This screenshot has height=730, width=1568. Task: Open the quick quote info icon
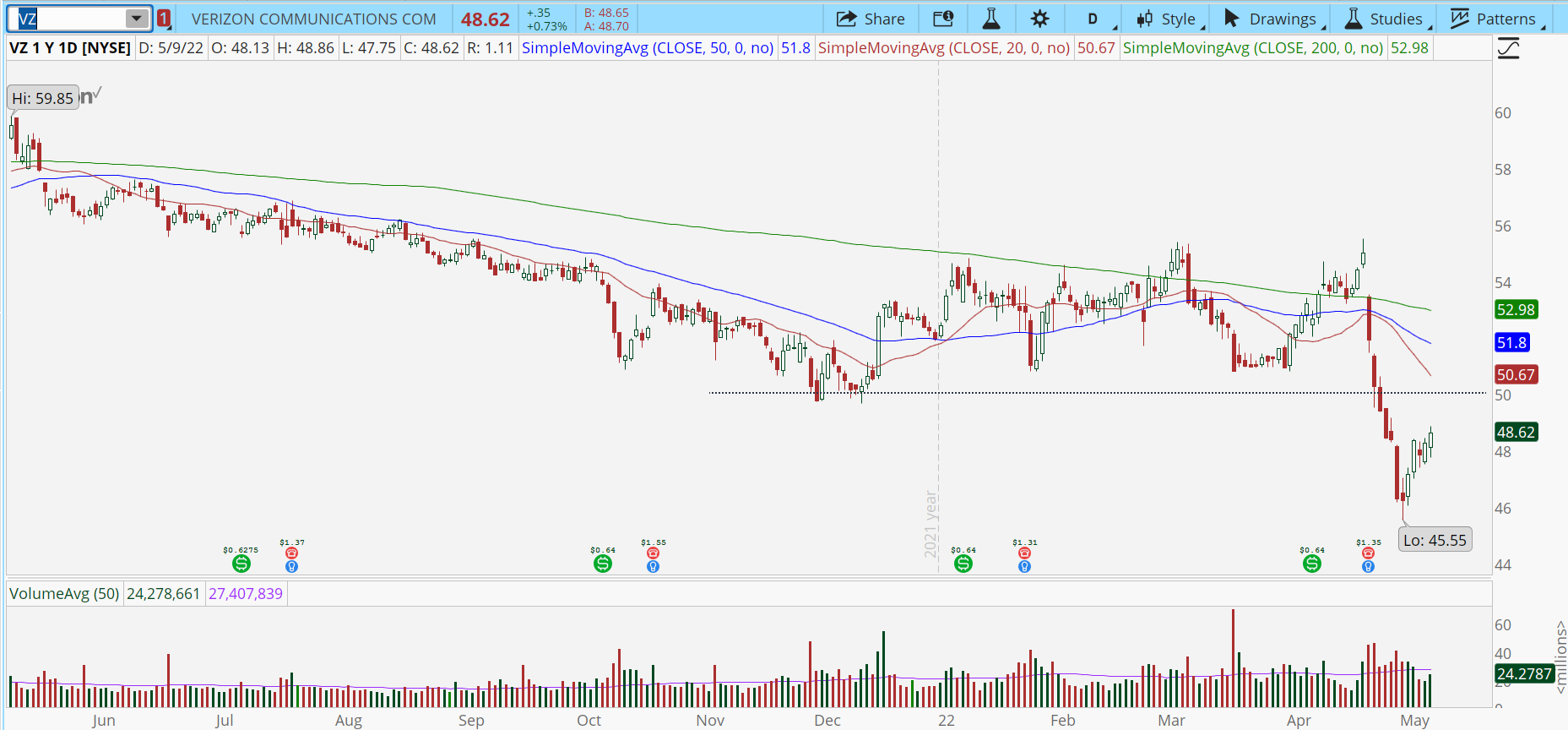[x=943, y=19]
